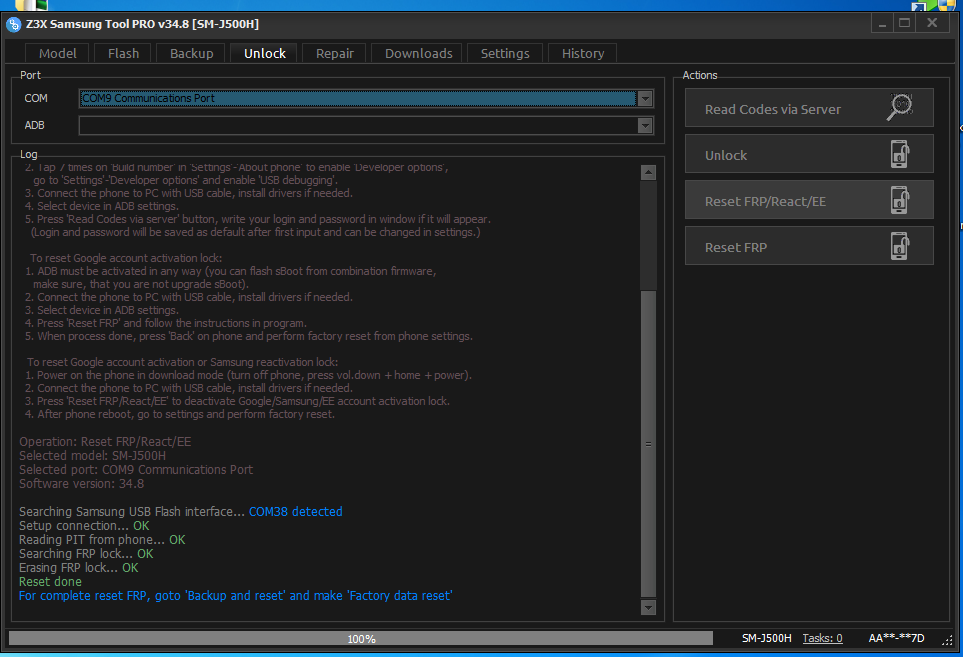963x657 pixels.
Task: Close the Z3X Samsung Tool window
Action: [x=932, y=23]
